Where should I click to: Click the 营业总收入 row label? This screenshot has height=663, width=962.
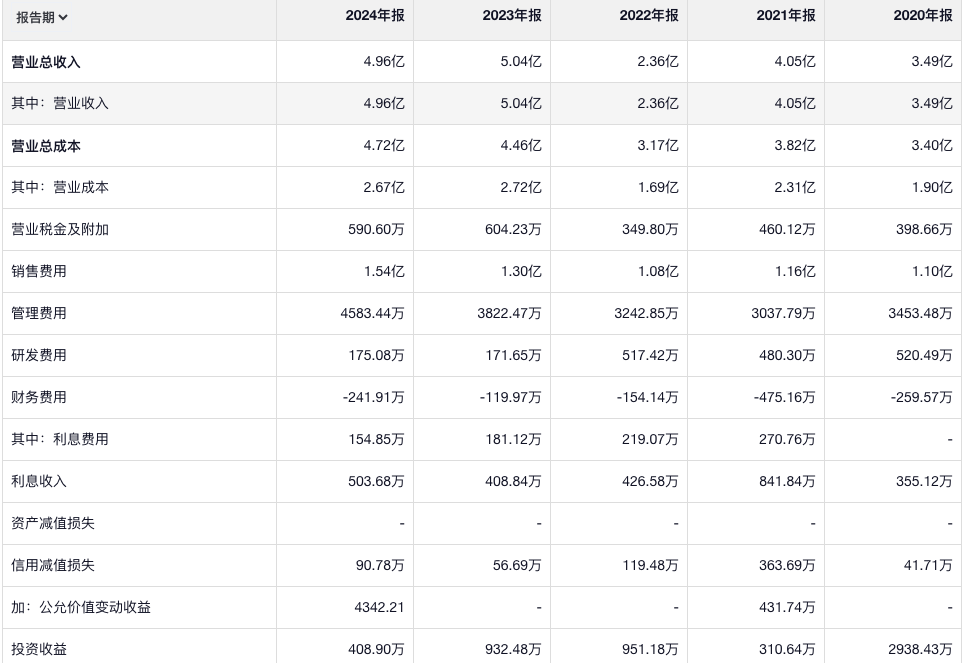click(x=46, y=62)
